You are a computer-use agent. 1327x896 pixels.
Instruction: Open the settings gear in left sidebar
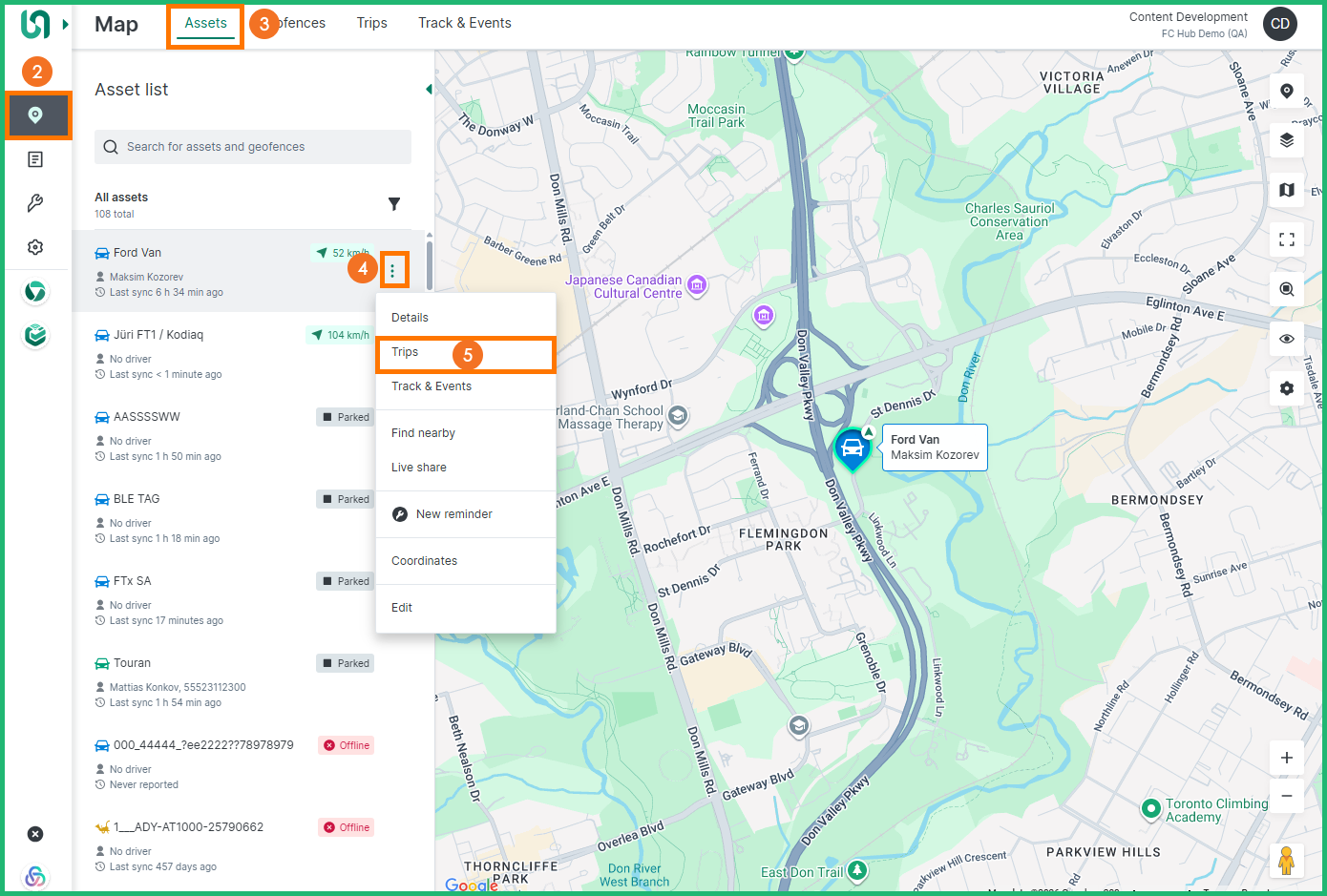pyautogui.click(x=35, y=247)
